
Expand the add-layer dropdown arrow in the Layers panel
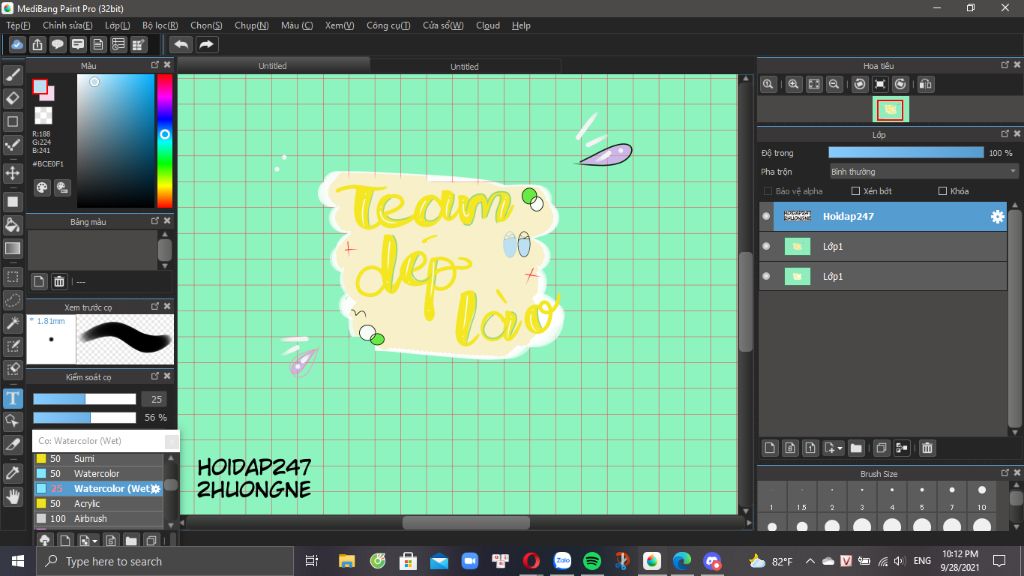coord(840,448)
